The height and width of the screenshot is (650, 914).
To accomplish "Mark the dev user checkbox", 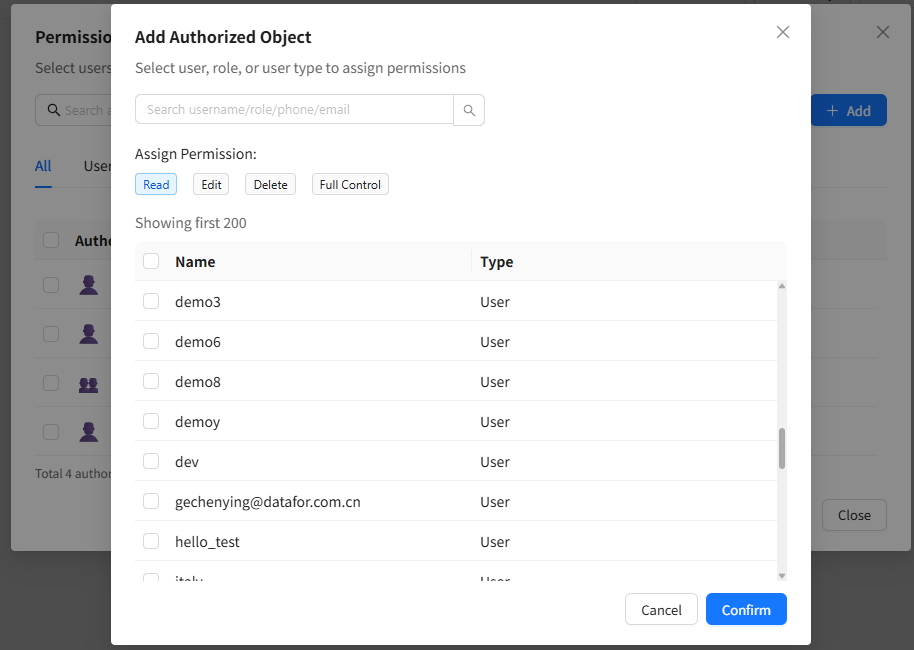I will (x=151, y=461).
